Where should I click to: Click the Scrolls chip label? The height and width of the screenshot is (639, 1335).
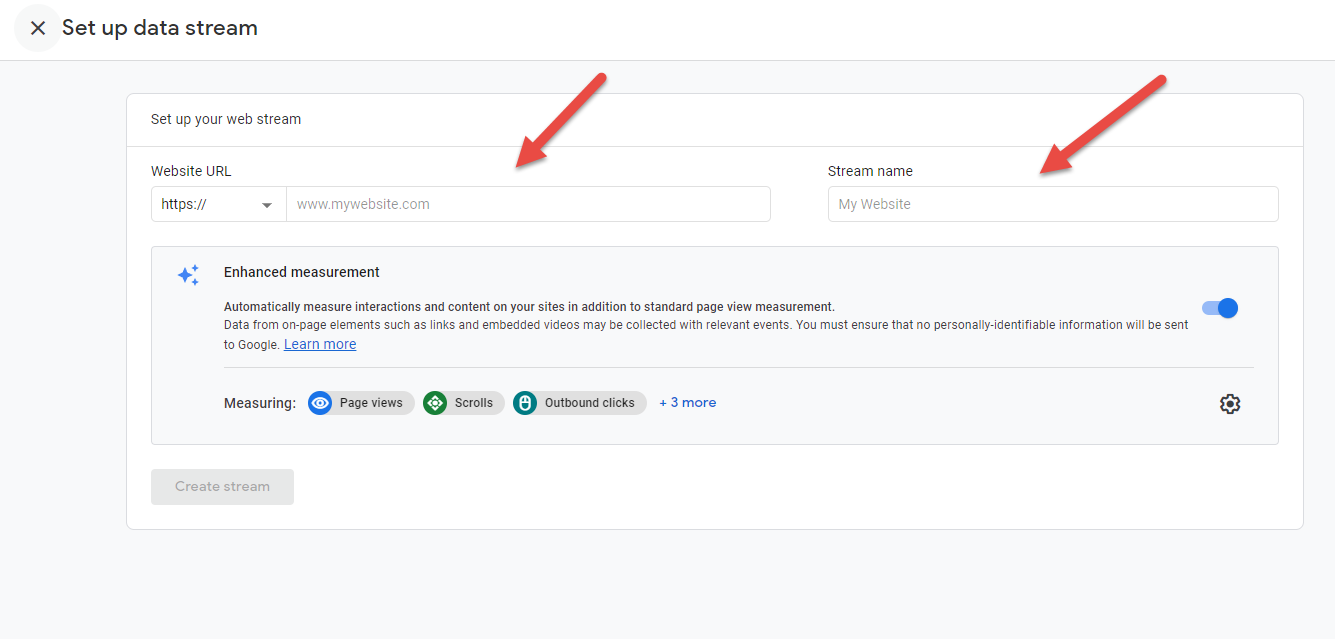474,403
